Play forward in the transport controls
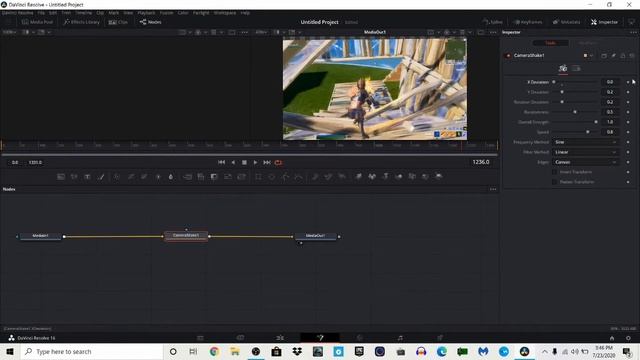Screen dimensions: 640x360 [256, 162]
